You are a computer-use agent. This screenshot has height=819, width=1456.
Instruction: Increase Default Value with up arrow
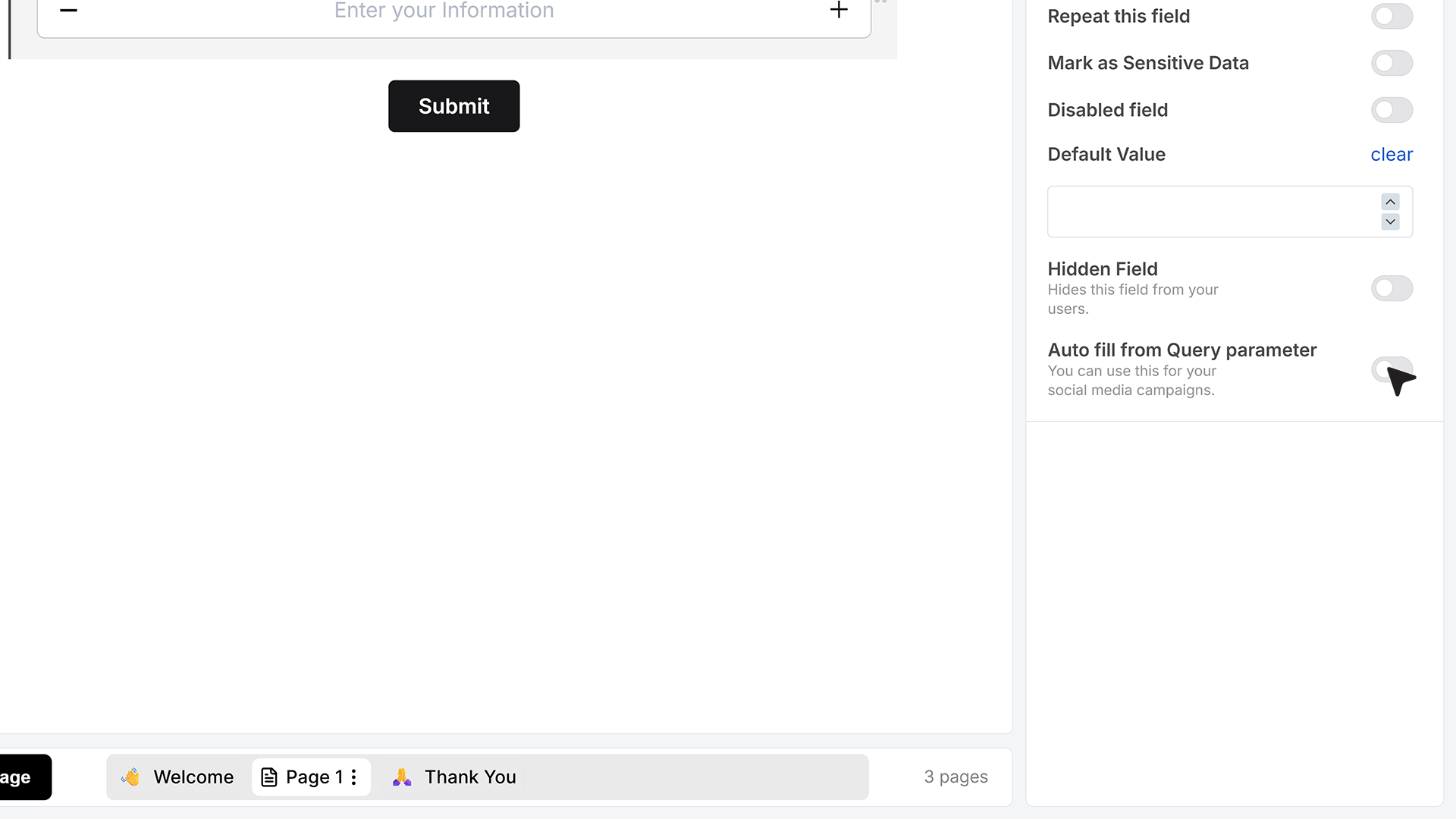[1390, 202]
